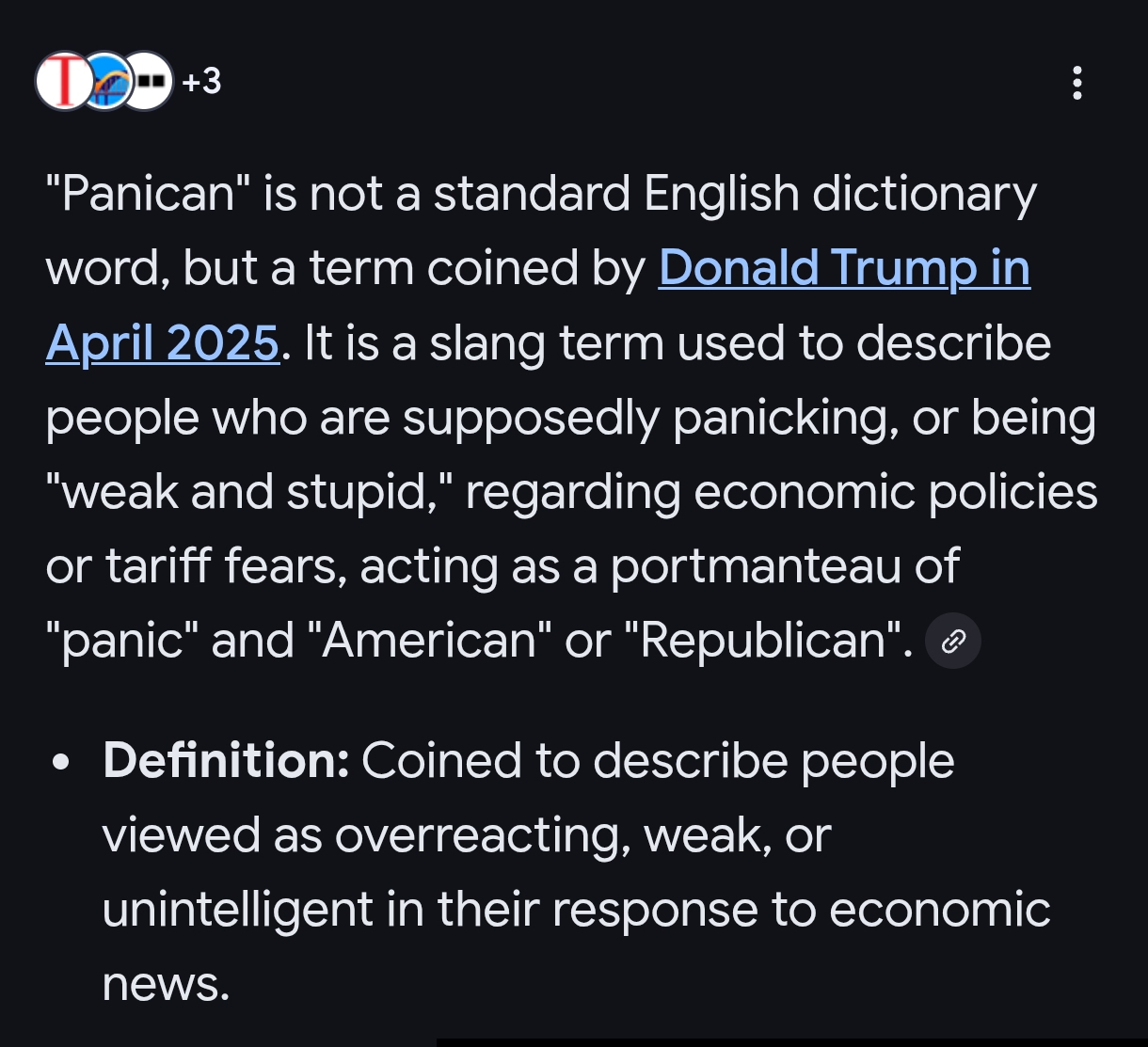Click the word "unintelligent" in the definition
1148x1047 pixels.
tap(237, 909)
